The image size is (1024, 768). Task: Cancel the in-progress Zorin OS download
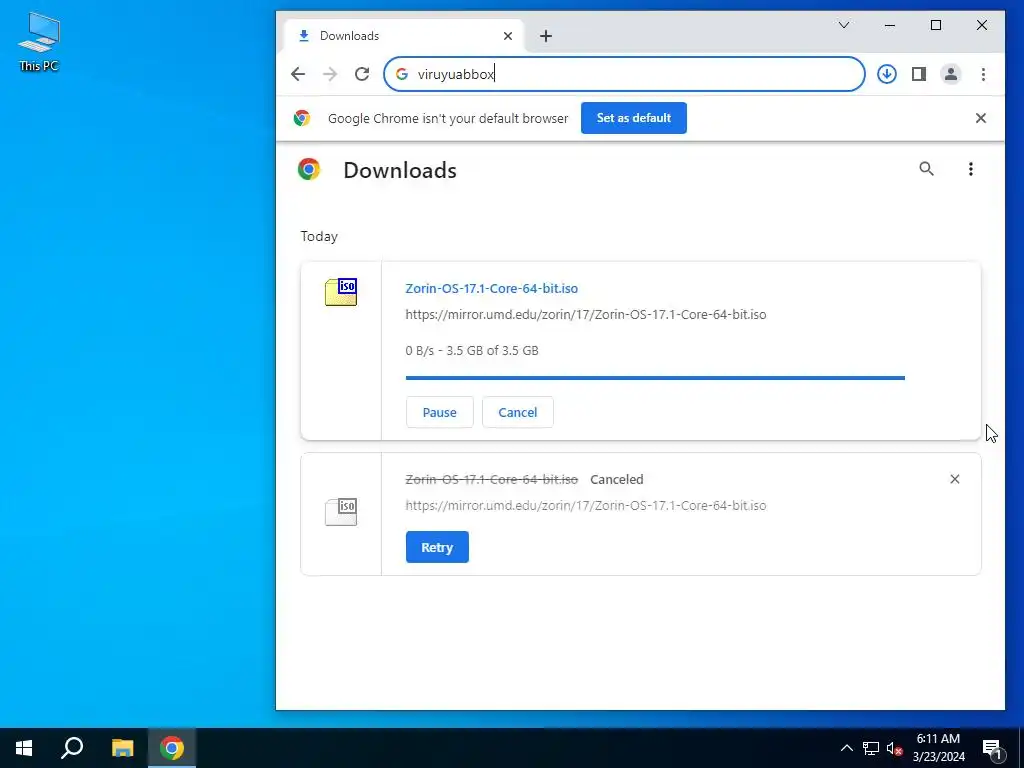[x=517, y=412]
